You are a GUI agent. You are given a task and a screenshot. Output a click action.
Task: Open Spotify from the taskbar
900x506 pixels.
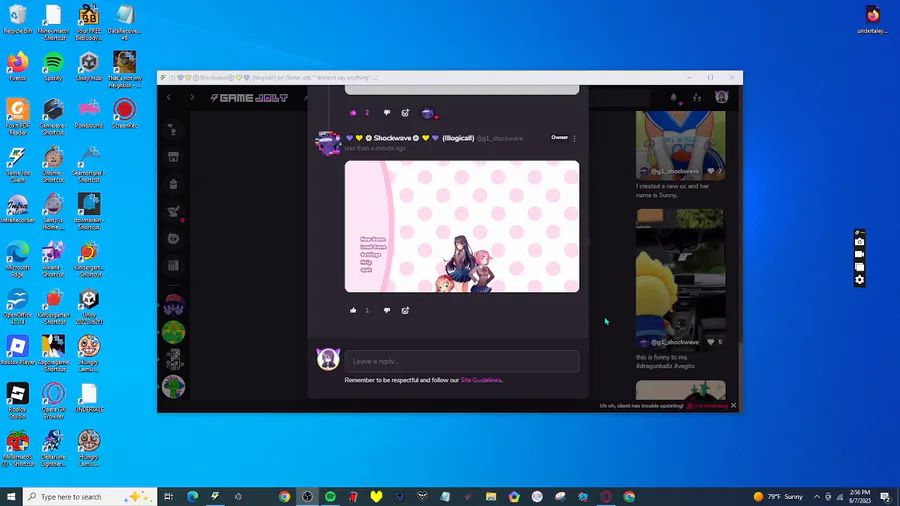(x=330, y=497)
